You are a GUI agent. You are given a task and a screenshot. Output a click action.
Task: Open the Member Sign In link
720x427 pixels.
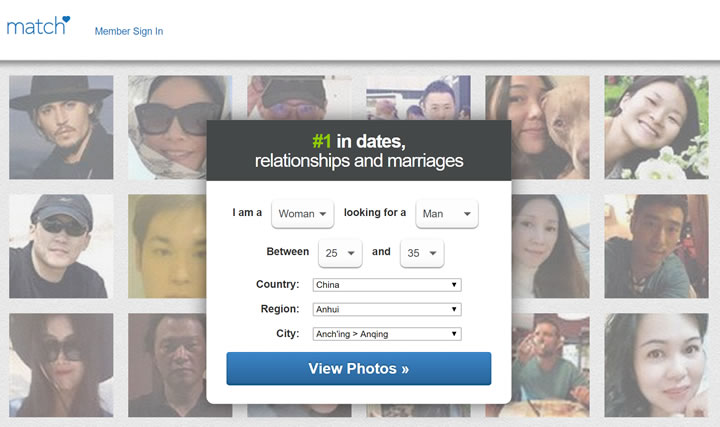(x=128, y=31)
